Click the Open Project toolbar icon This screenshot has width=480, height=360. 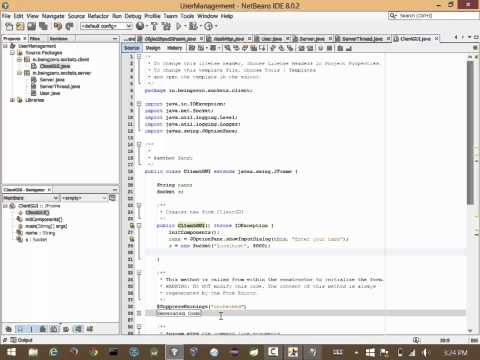pyautogui.click(x=32, y=26)
